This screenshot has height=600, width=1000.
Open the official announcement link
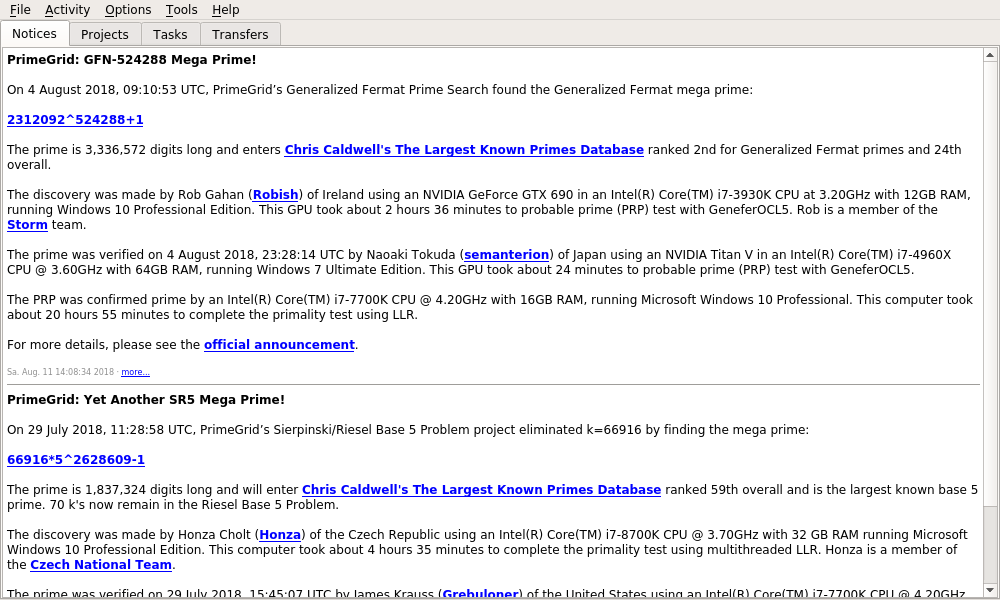tap(279, 345)
